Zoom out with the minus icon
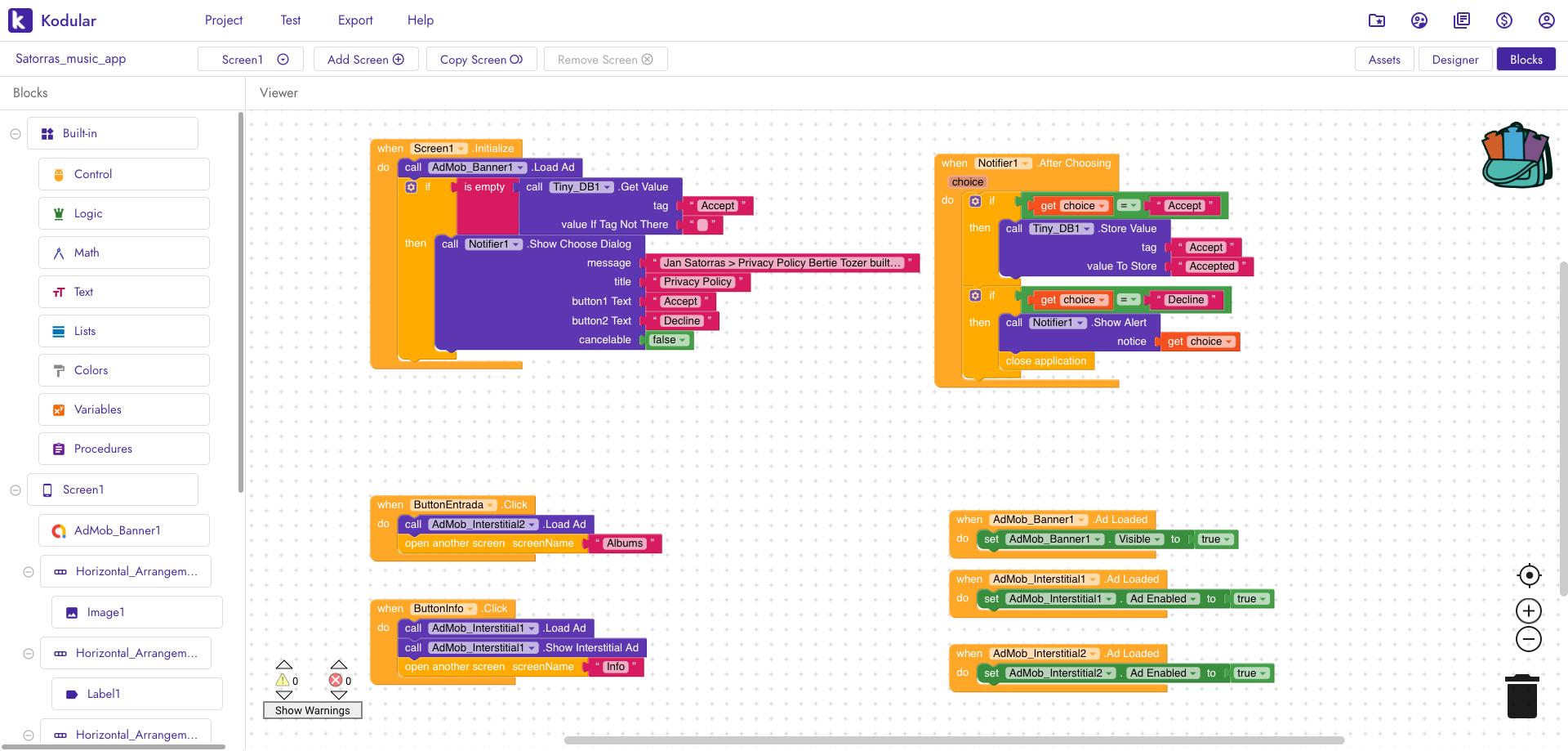This screenshot has width=1568, height=751. click(1529, 639)
